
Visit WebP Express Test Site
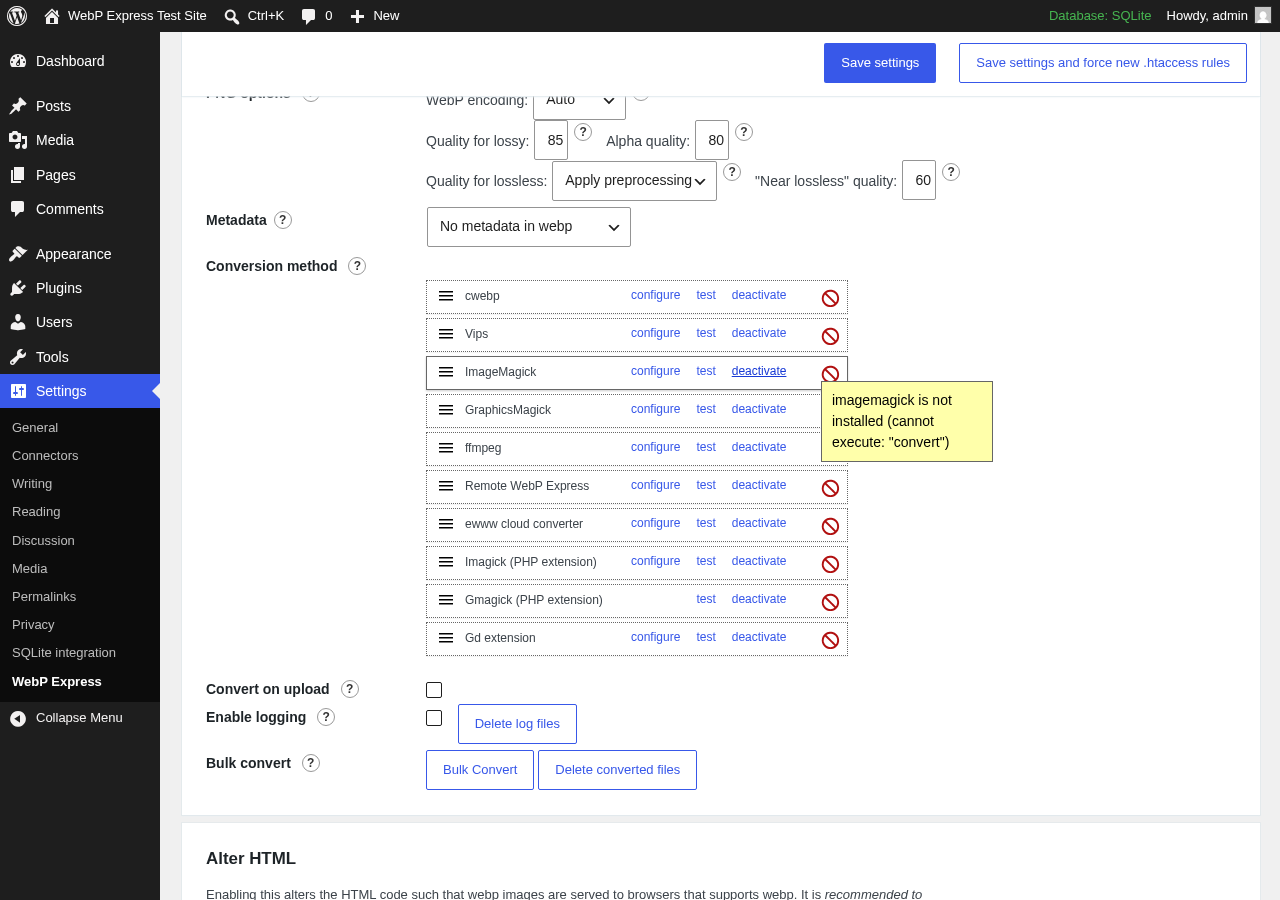click(125, 16)
